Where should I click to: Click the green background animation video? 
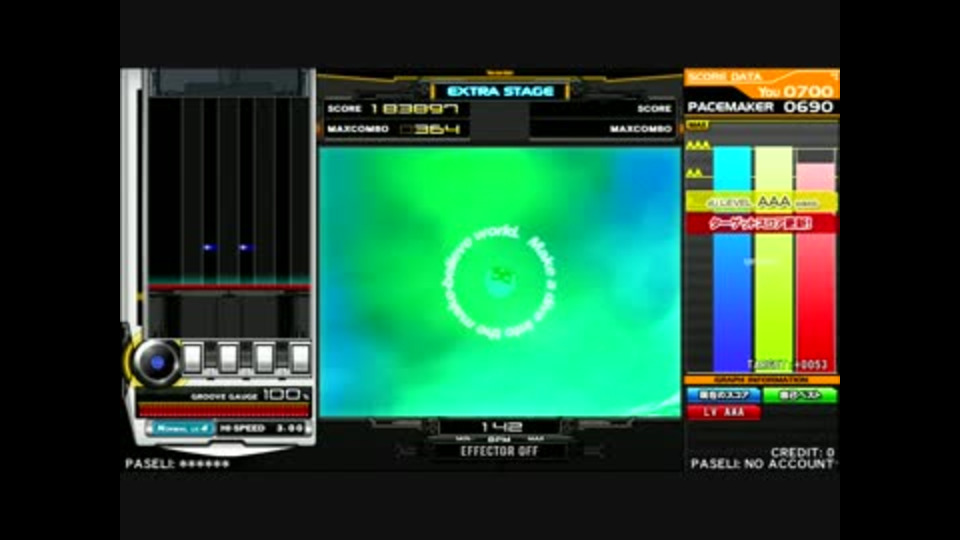click(x=500, y=282)
